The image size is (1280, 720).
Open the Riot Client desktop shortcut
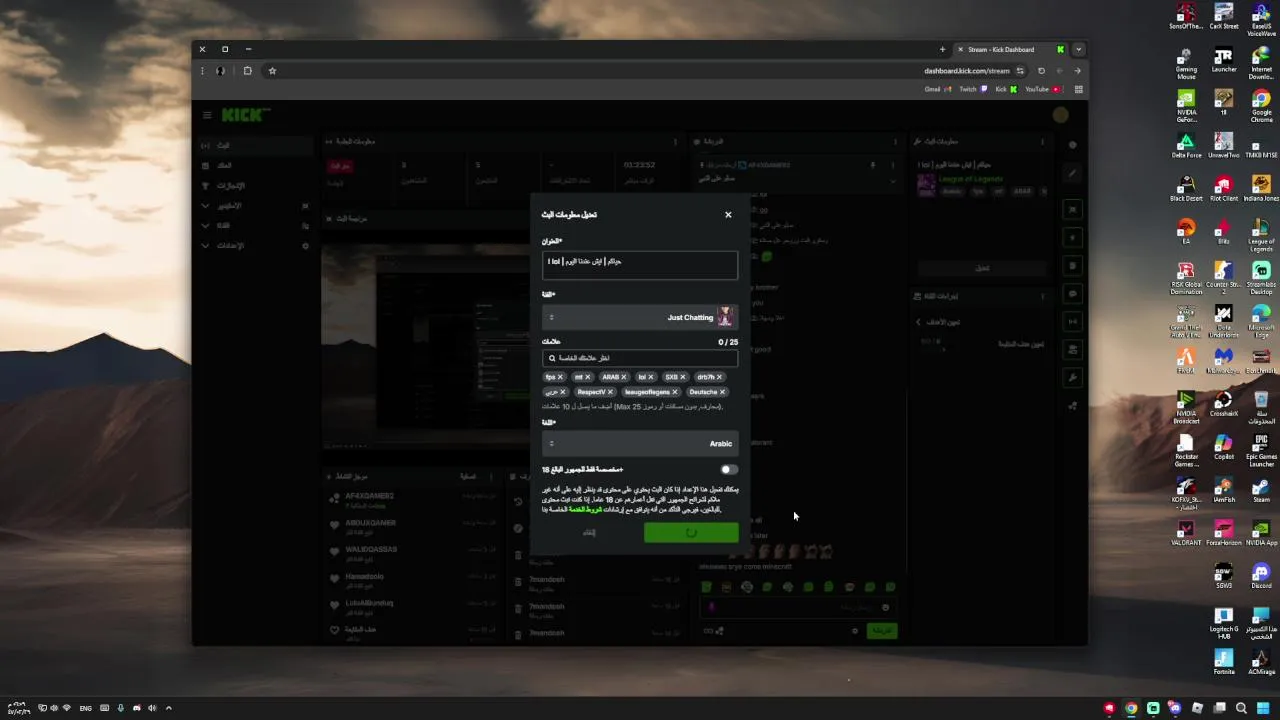pyautogui.click(x=1223, y=189)
